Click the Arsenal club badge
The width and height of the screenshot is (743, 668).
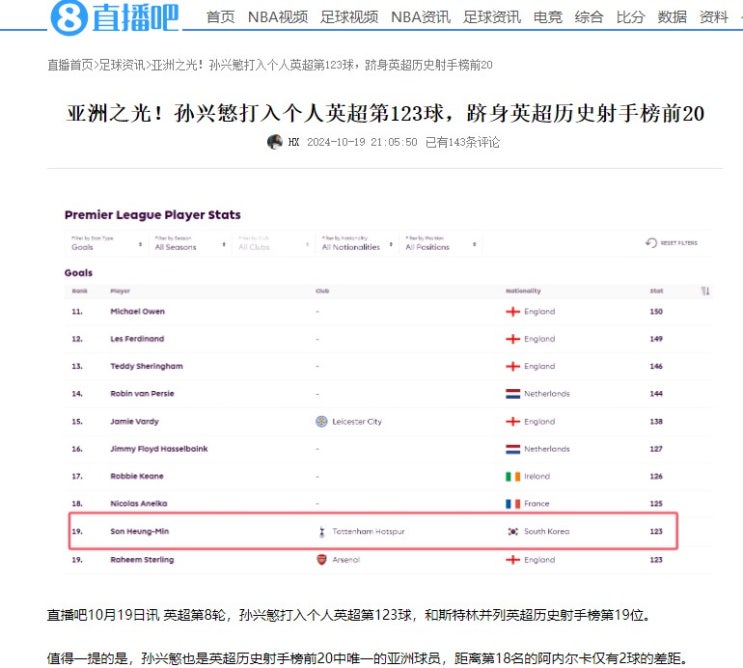tap(321, 560)
